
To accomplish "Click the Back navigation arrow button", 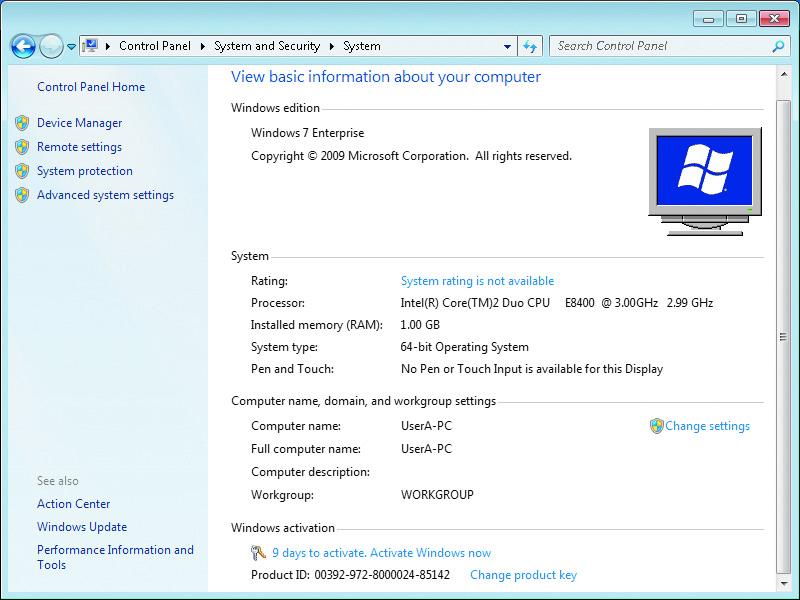I will coord(23,46).
